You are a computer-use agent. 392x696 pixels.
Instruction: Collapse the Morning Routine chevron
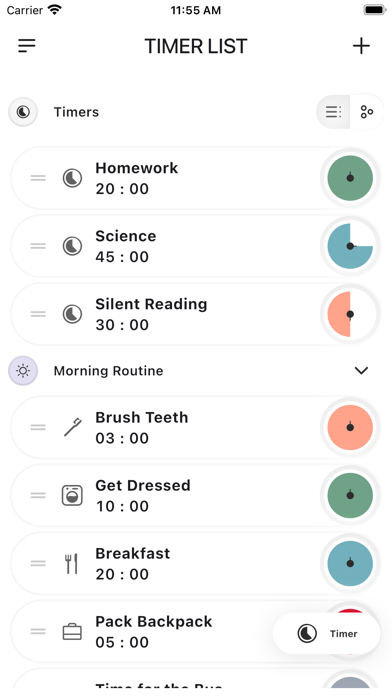(361, 371)
